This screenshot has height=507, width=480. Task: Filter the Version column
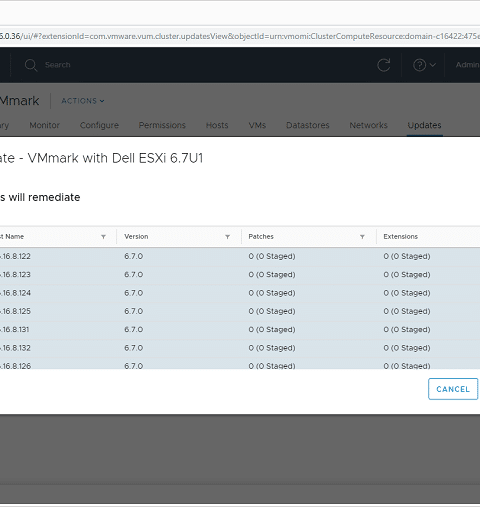coord(227,237)
